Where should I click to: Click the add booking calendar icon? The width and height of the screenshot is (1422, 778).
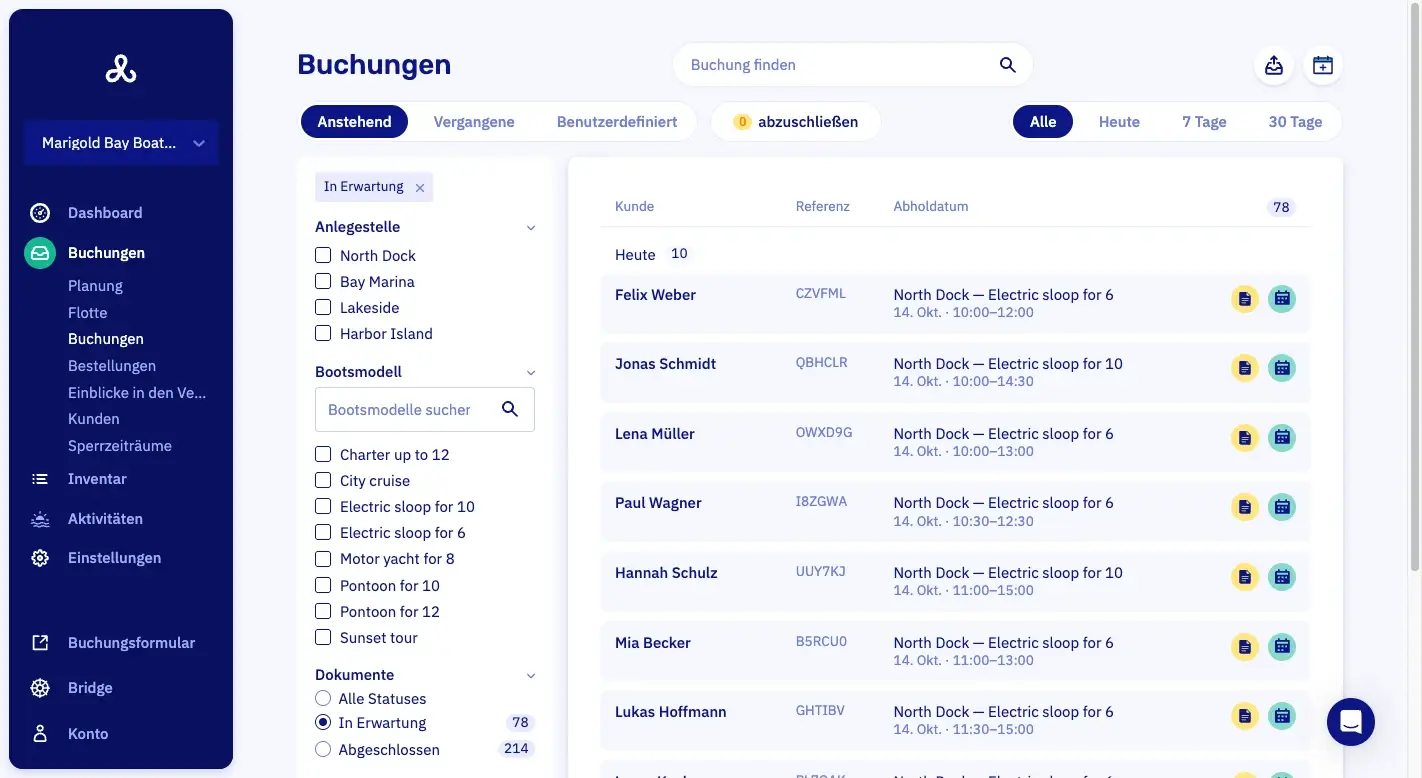click(x=1323, y=65)
